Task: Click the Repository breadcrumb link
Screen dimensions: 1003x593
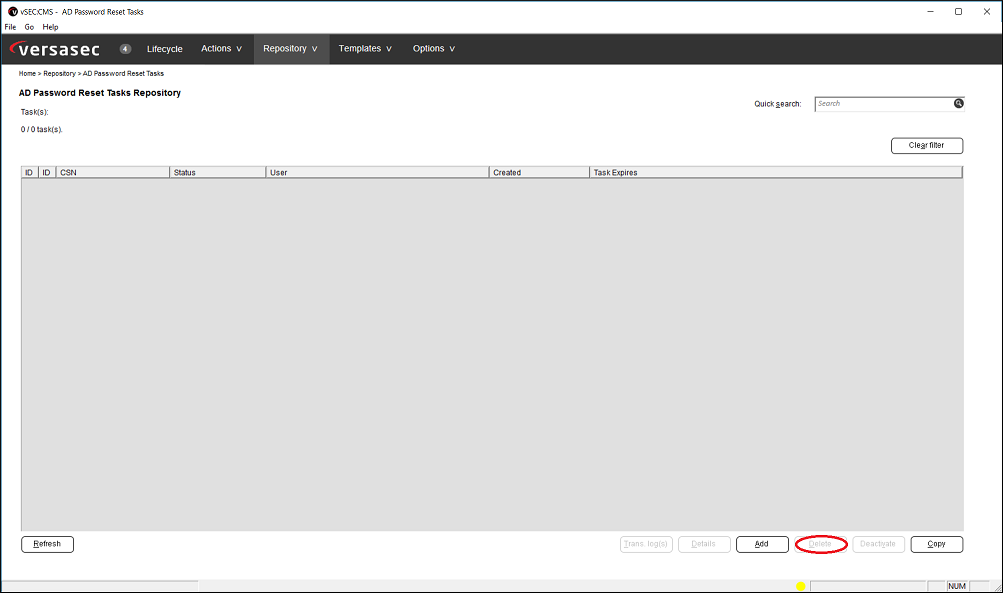Action: [x=59, y=74]
